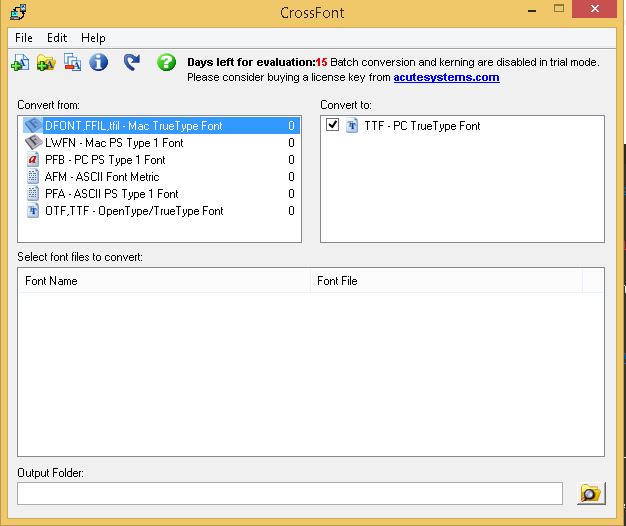Select PFB - PC PS Type 1 Font
This screenshot has width=626, height=526.
pyautogui.click(x=160, y=160)
